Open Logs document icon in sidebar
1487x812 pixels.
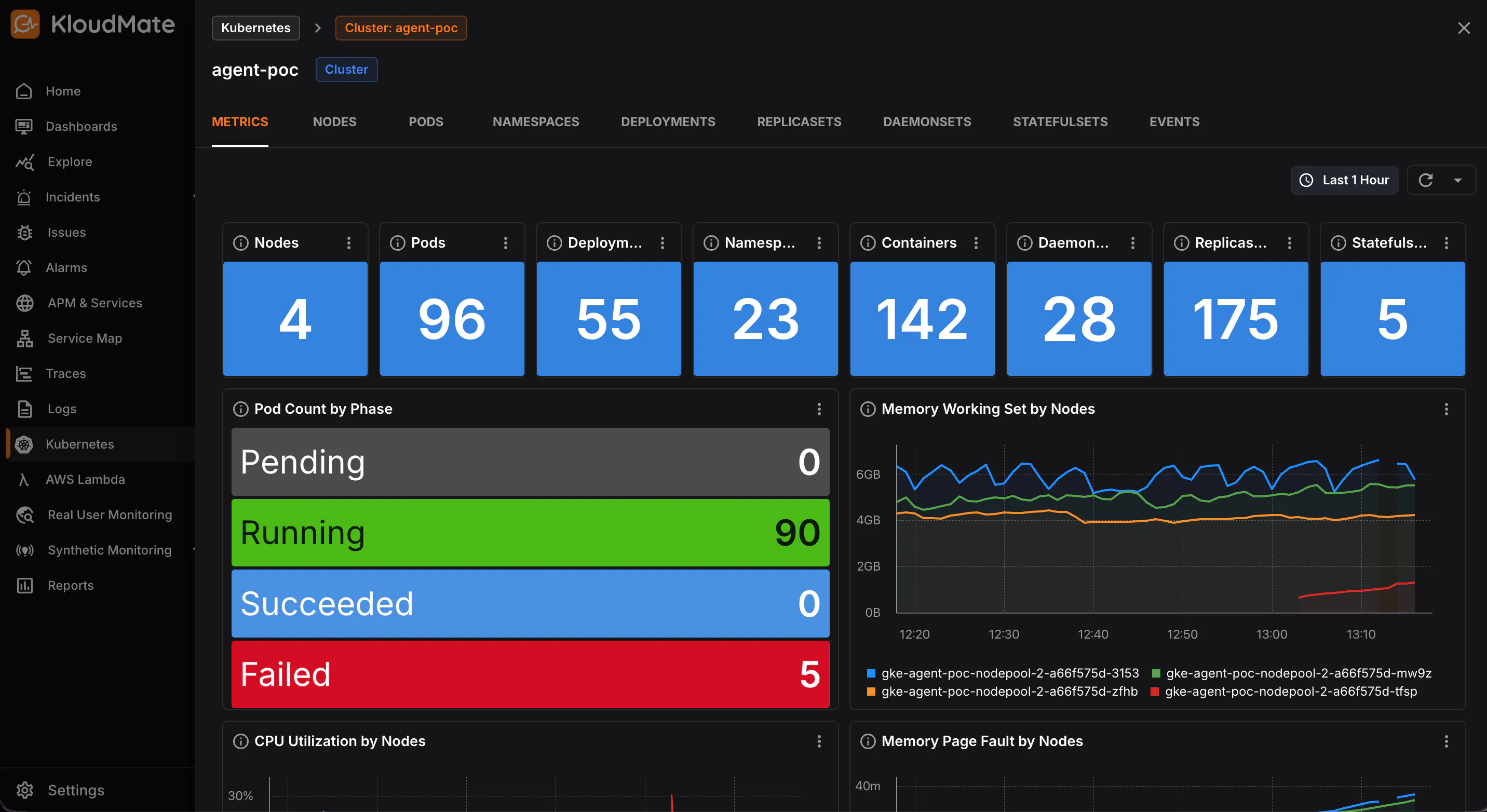(x=25, y=409)
